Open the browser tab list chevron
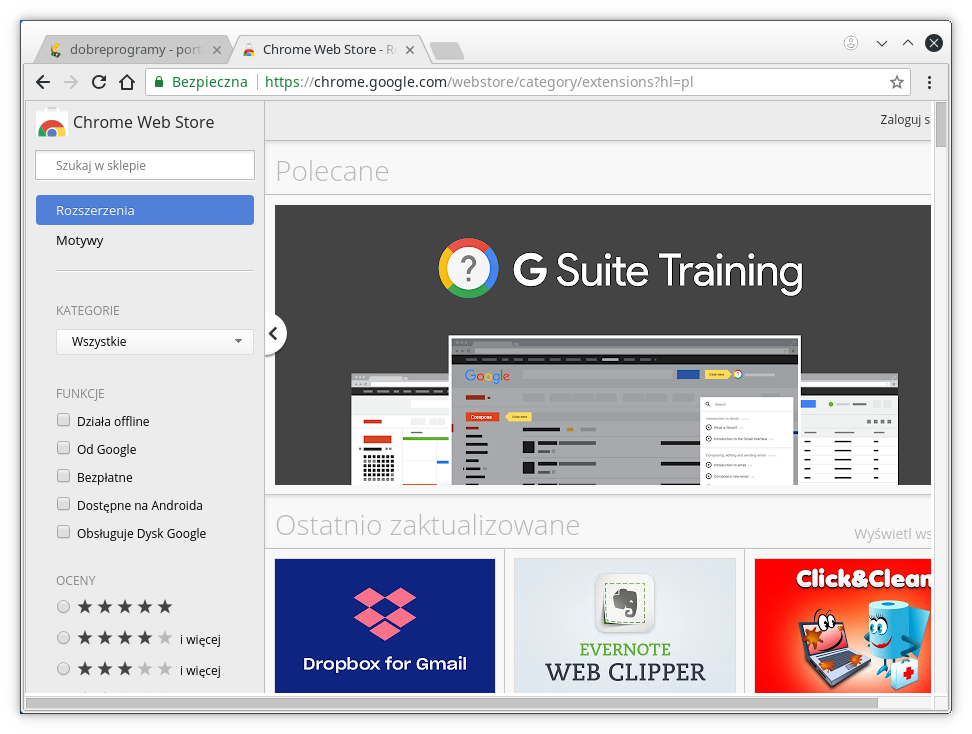Viewport: 972px width, 734px height. (880, 42)
